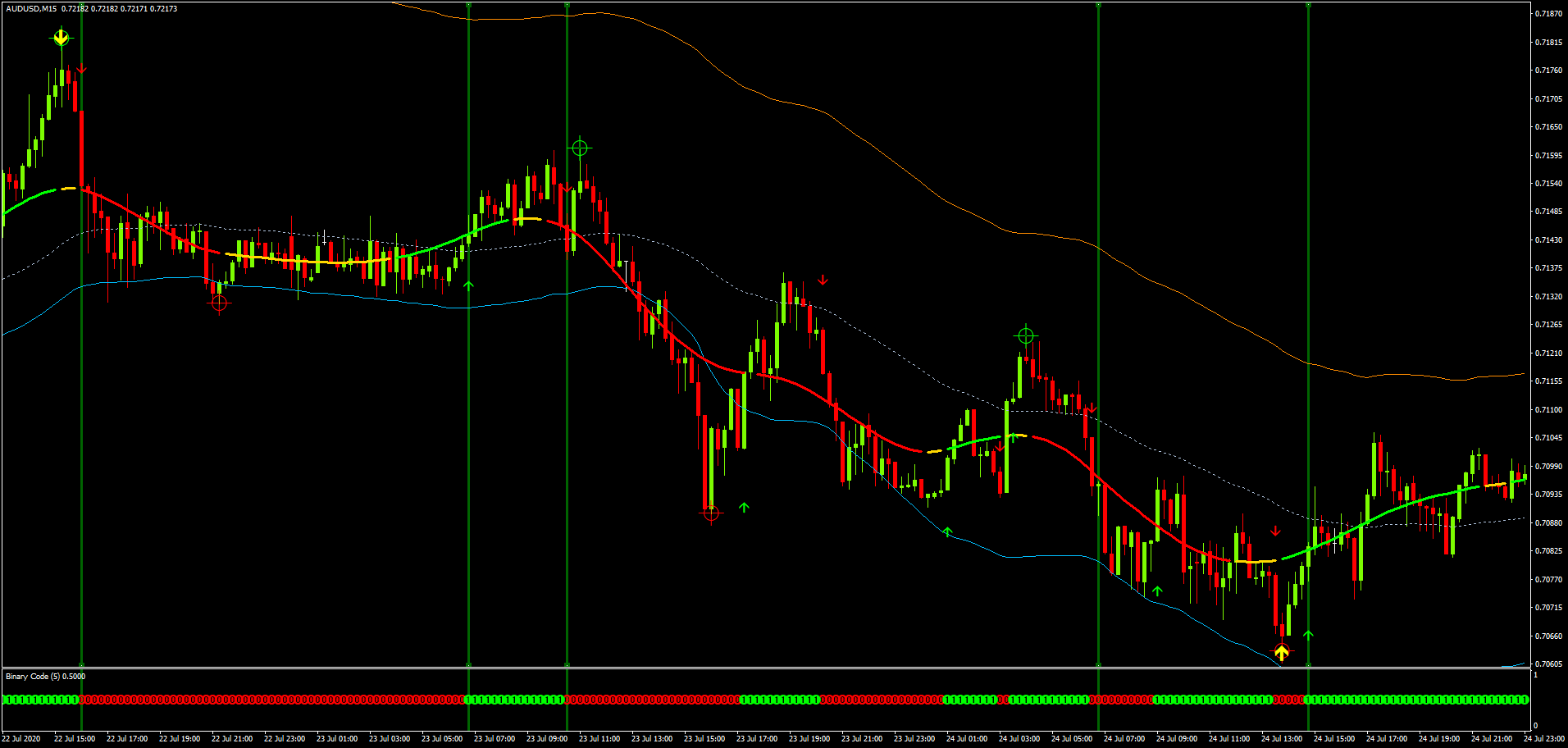Click the small red down arrow beside the yellow arrow
1568x748 pixels.
80,69
